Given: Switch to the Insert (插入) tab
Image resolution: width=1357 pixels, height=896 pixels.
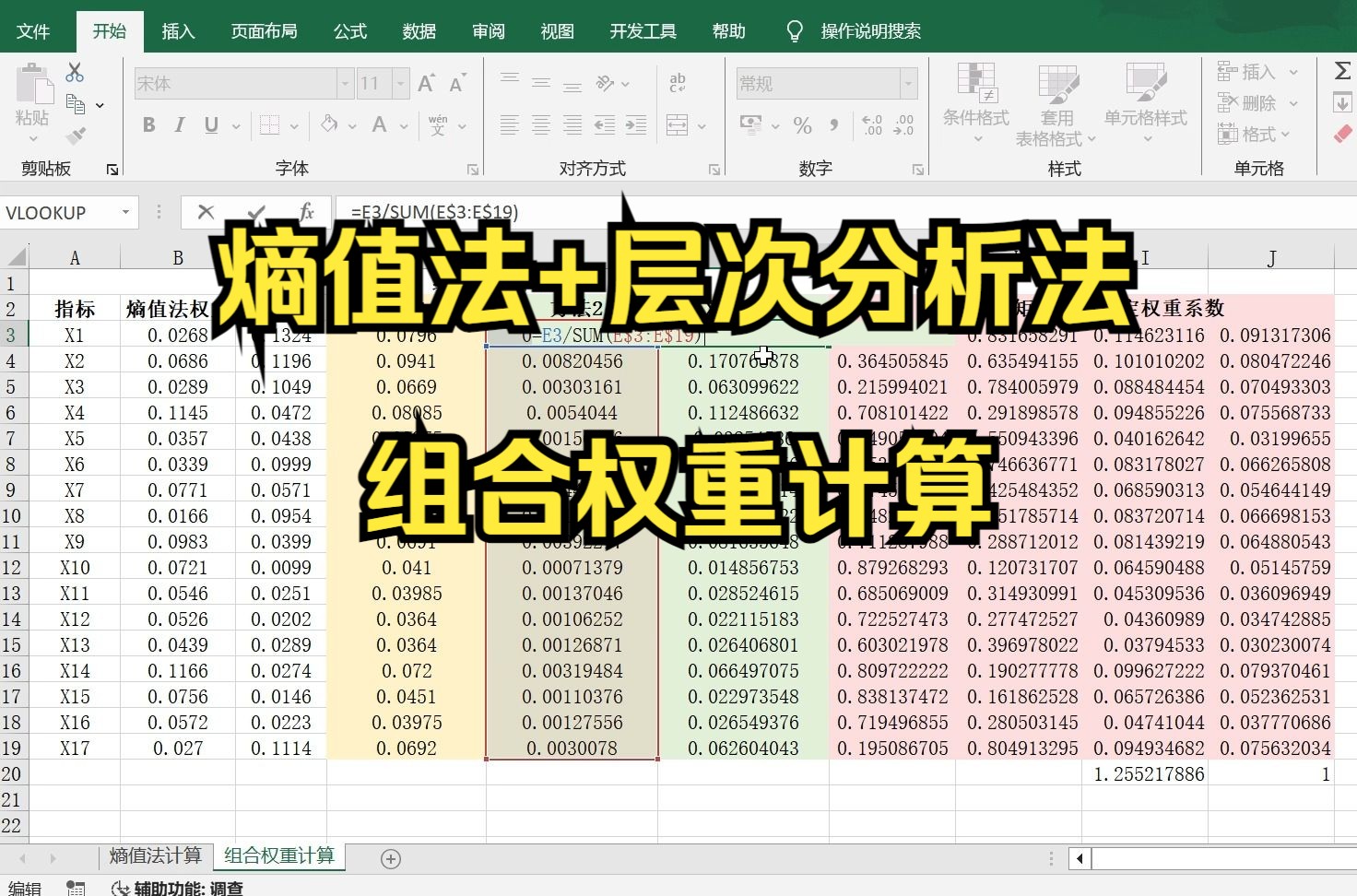Looking at the screenshot, I should [x=178, y=31].
